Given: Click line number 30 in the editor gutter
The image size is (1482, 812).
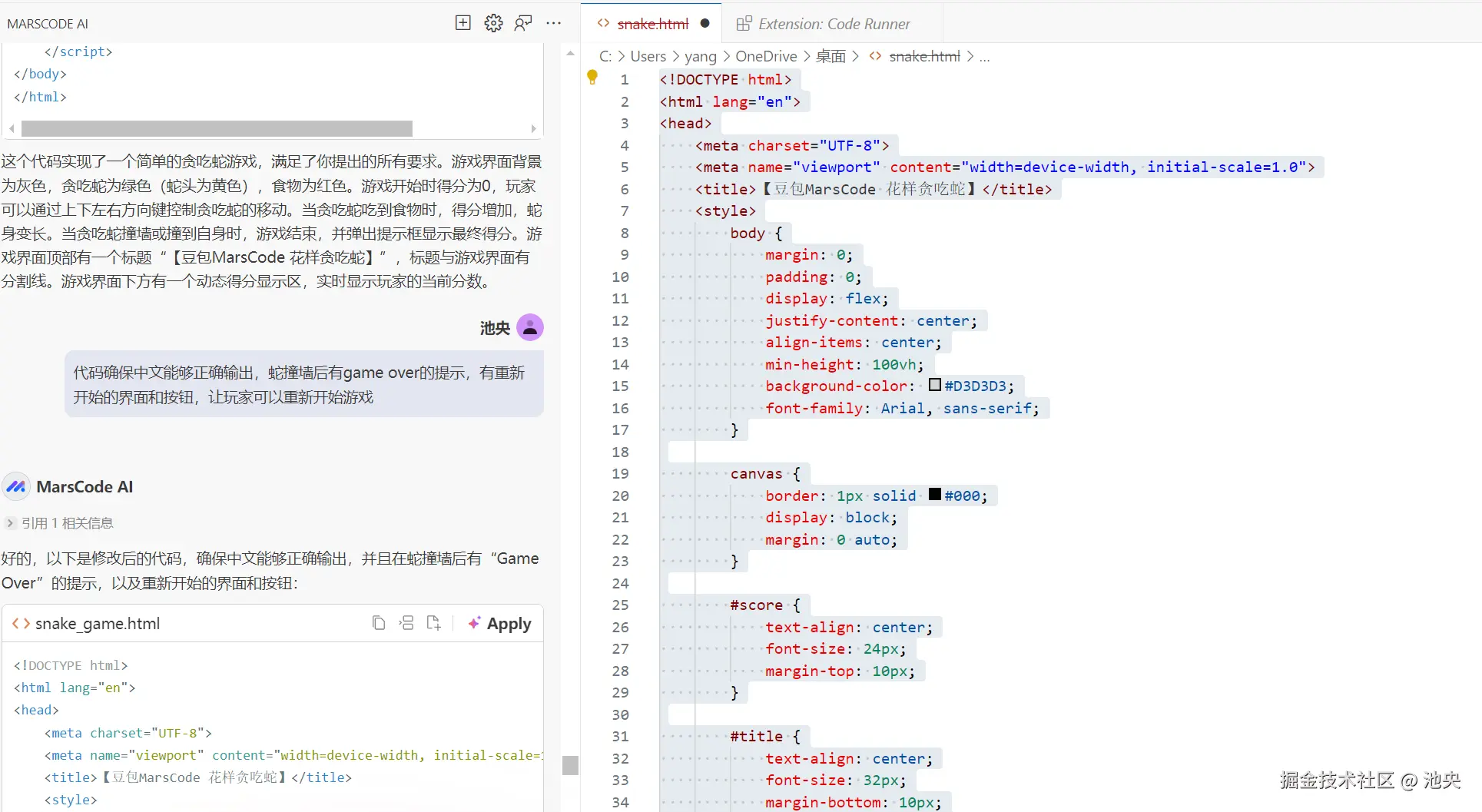Looking at the screenshot, I should [x=621, y=714].
